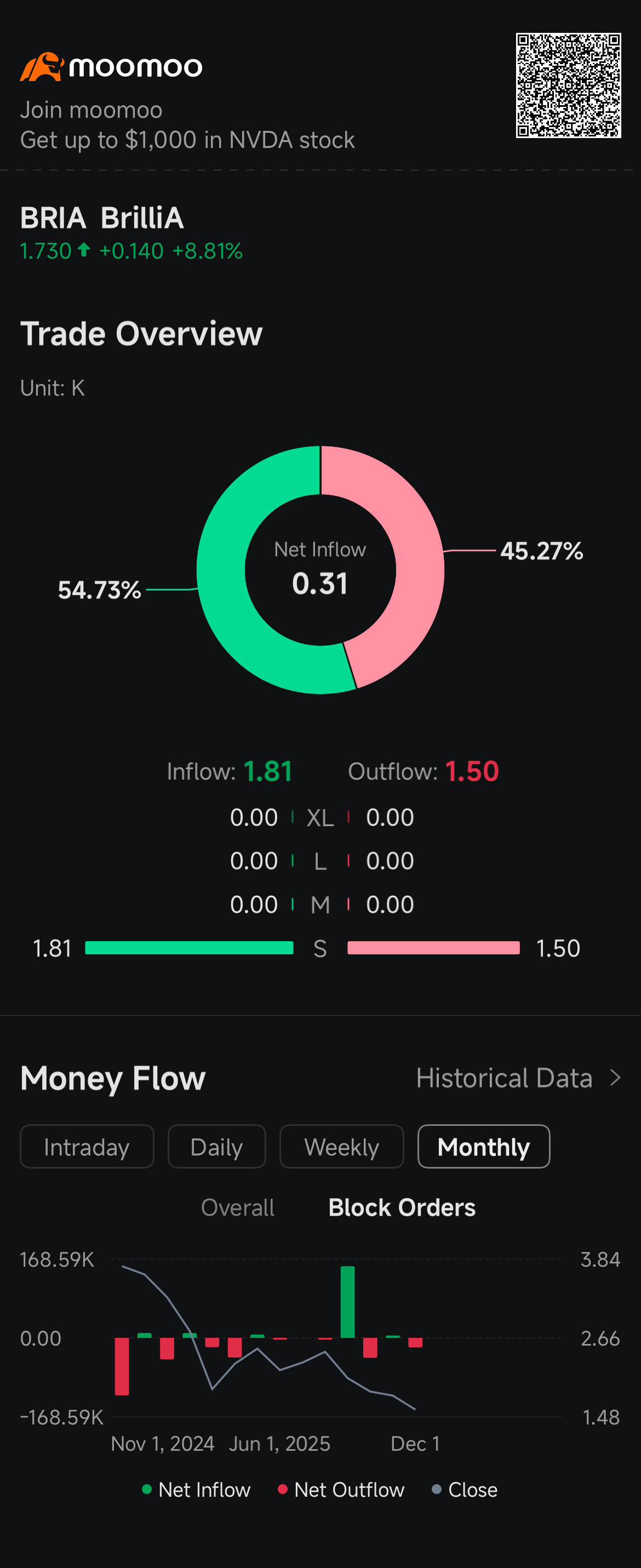Open the Historical Data link

(504, 1078)
